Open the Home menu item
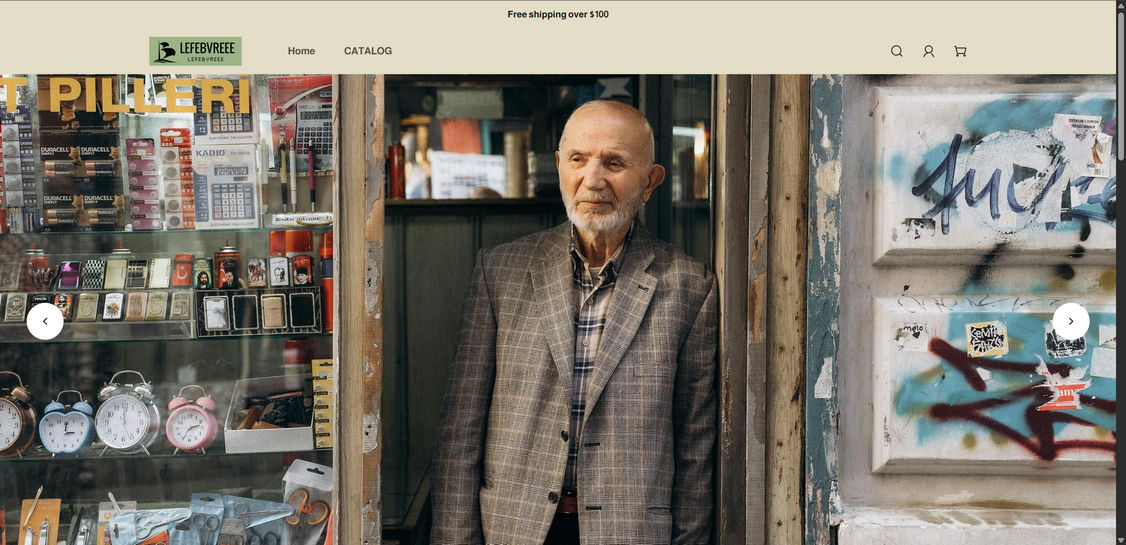This screenshot has width=1126, height=545. click(302, 51)
